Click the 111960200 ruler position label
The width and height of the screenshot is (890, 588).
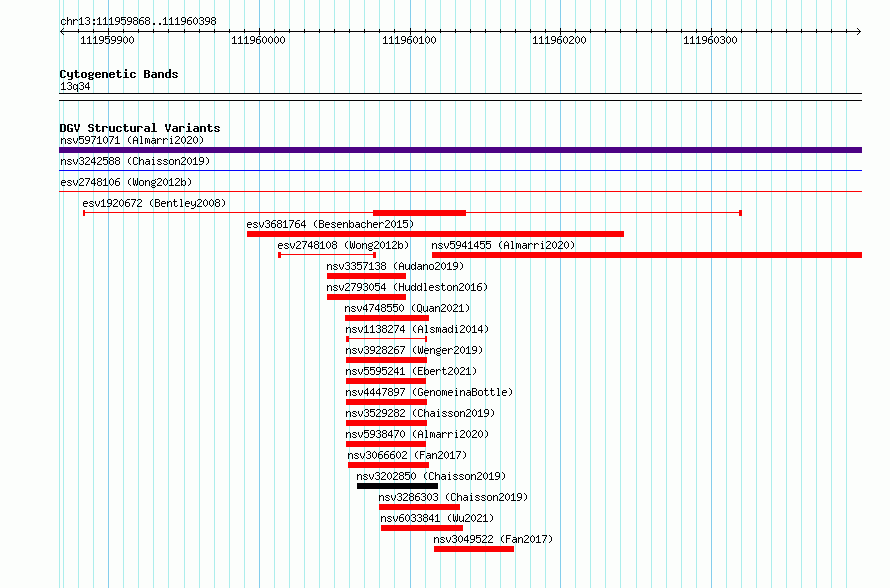[559, 40]
